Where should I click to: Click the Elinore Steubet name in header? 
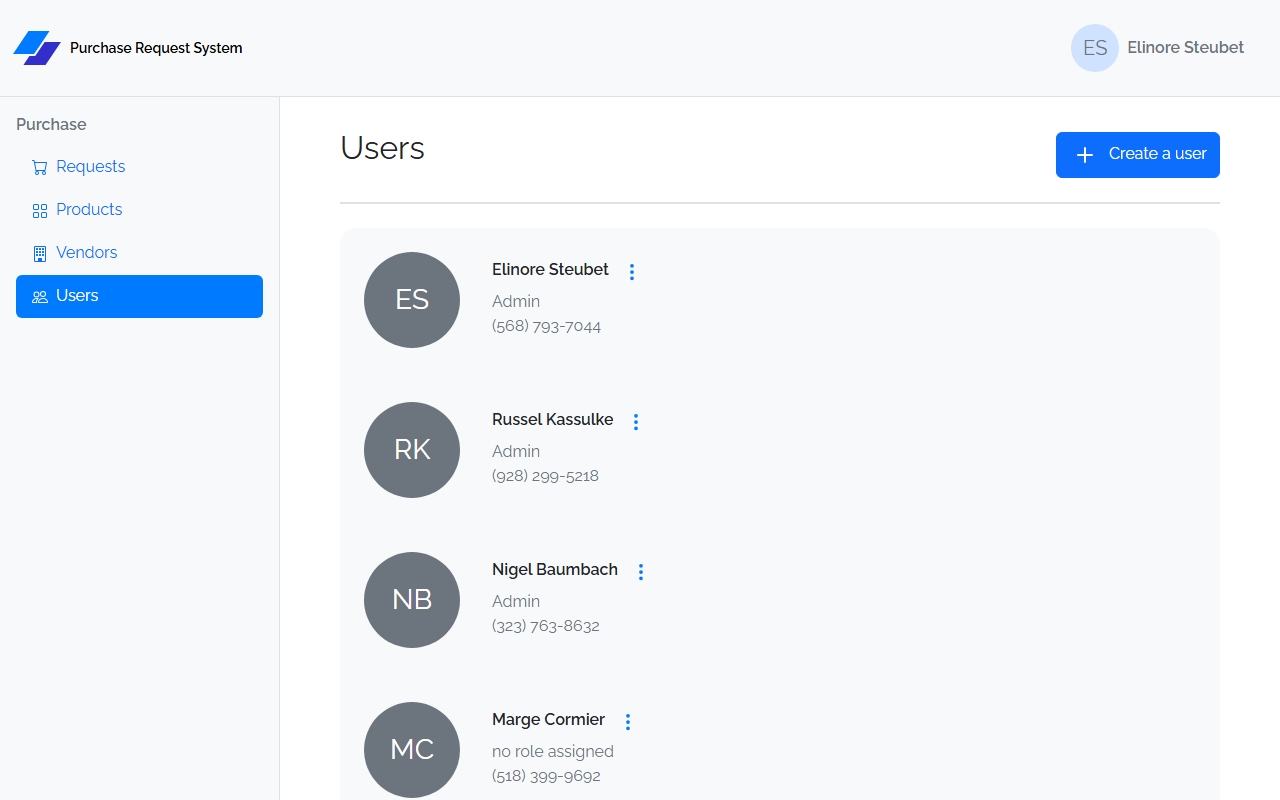coord(1186,47)
